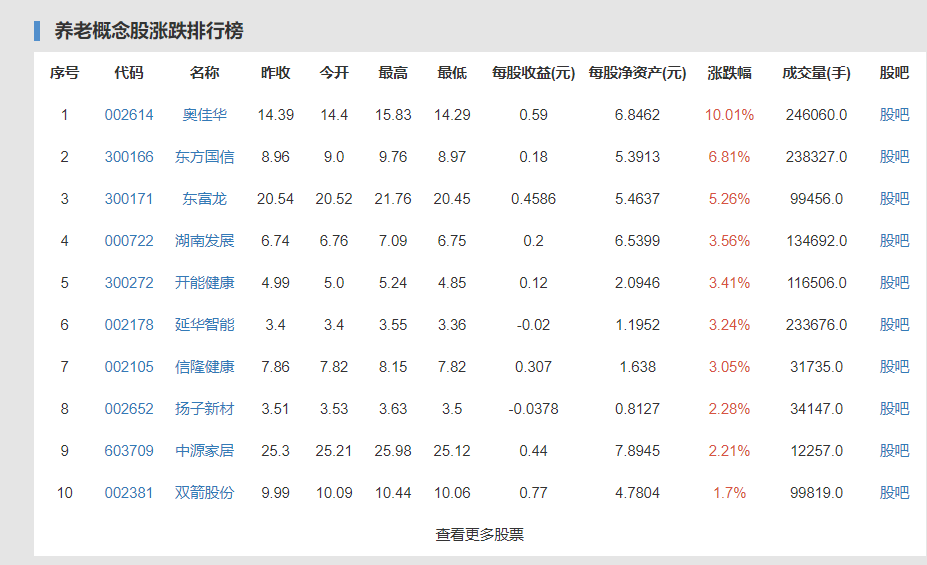Select the 10.01% change value

pos(730,115)
